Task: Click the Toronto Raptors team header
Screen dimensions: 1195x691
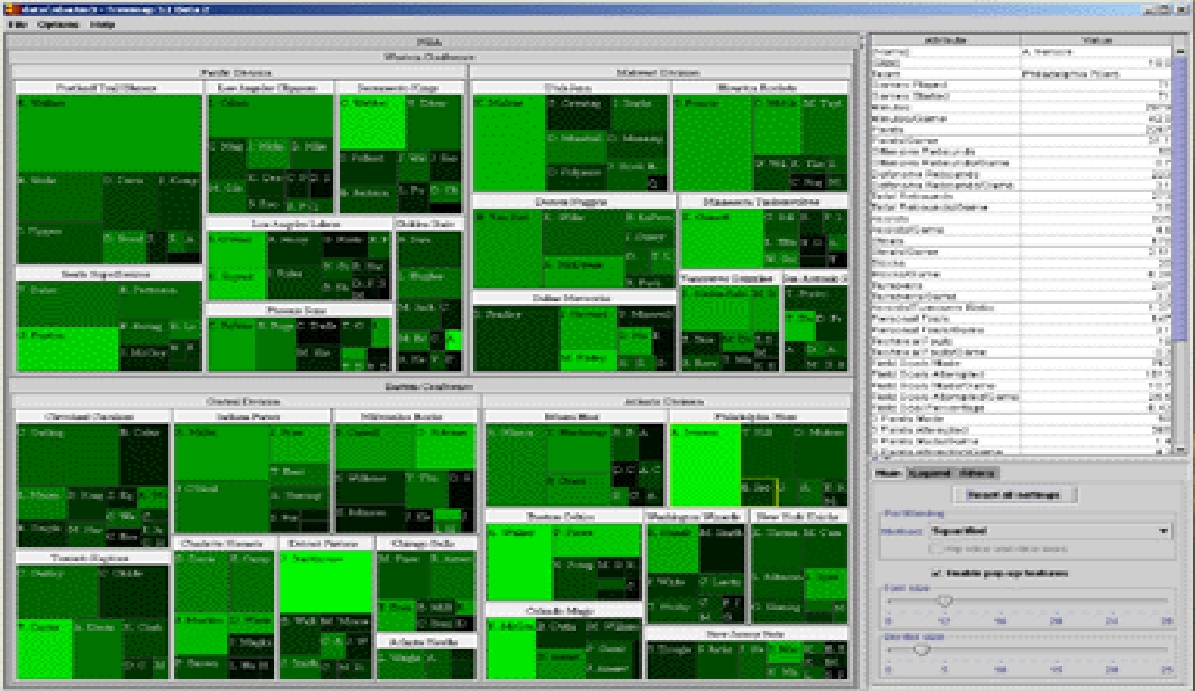Action: coord(91,558)
